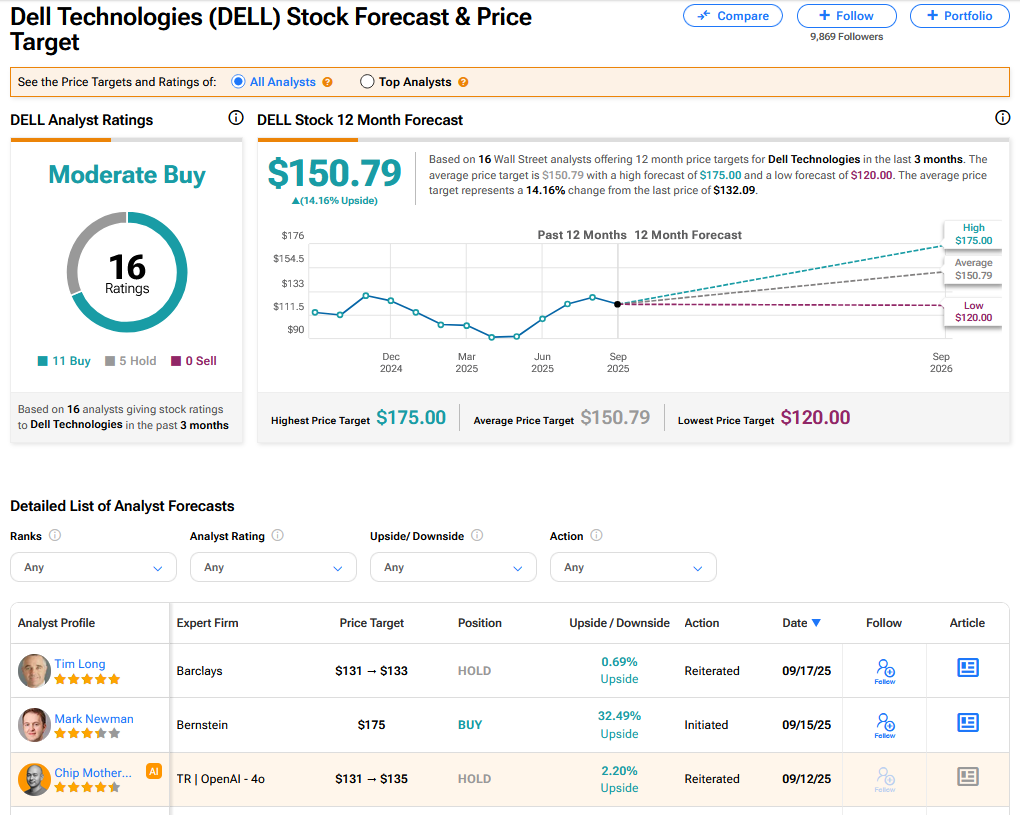Click the BUY position for Mark Newman

click(470, 725)
